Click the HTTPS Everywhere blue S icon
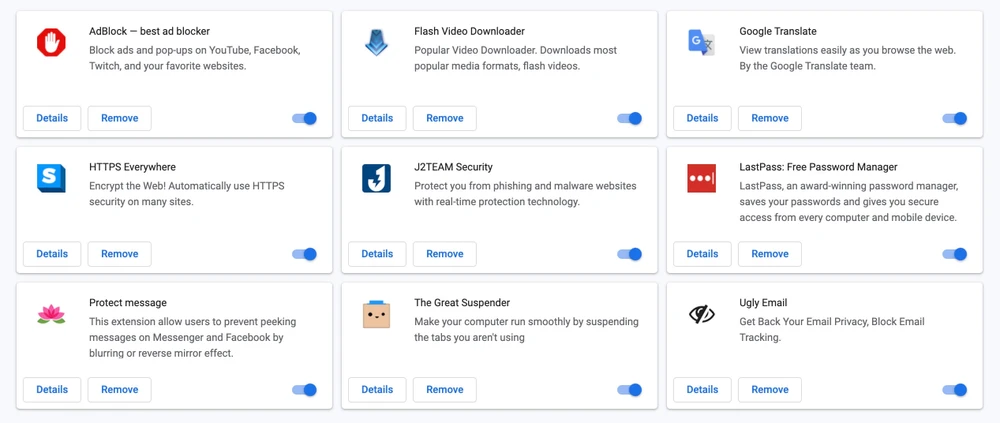 [51, 178]
